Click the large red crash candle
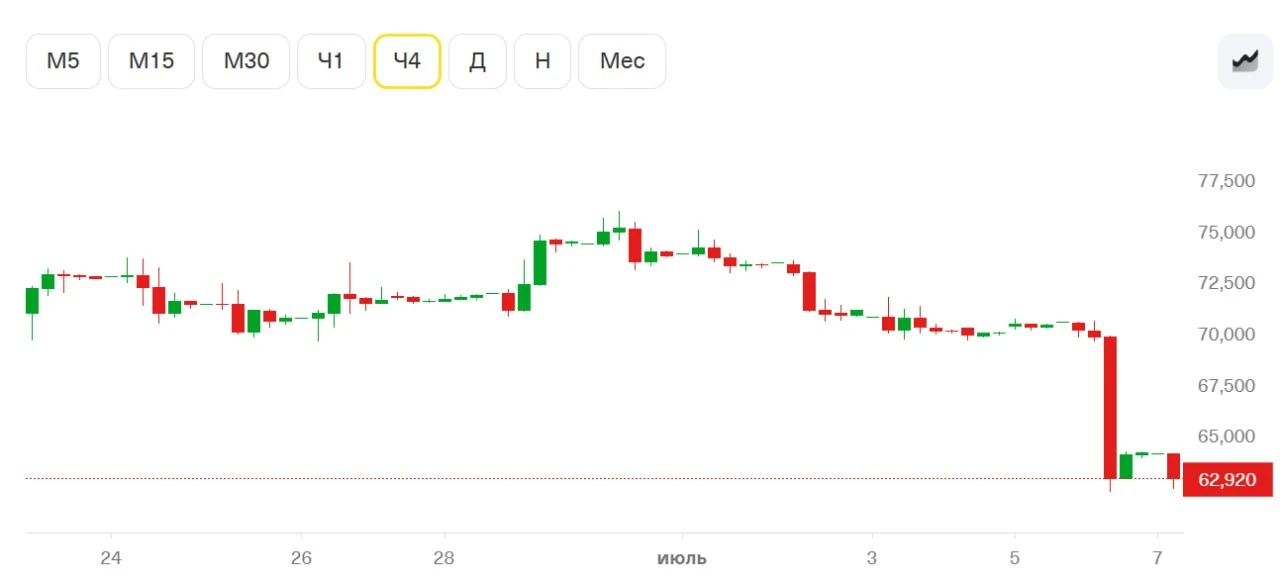This screenshot has height=584, width=1280. click(x=1109, y=407)
